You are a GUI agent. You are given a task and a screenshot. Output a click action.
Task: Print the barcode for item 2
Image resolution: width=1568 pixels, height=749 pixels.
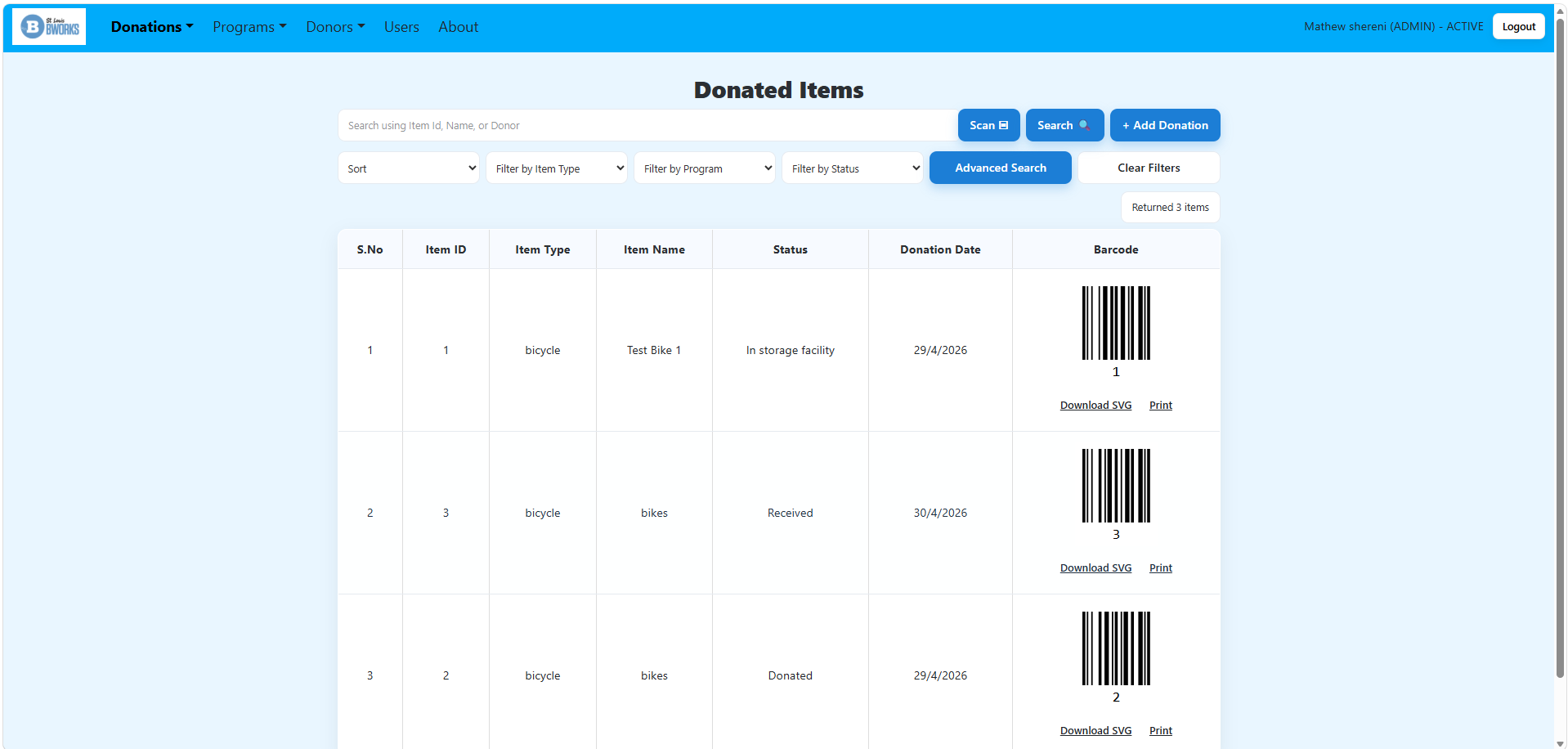[1161, 731]
